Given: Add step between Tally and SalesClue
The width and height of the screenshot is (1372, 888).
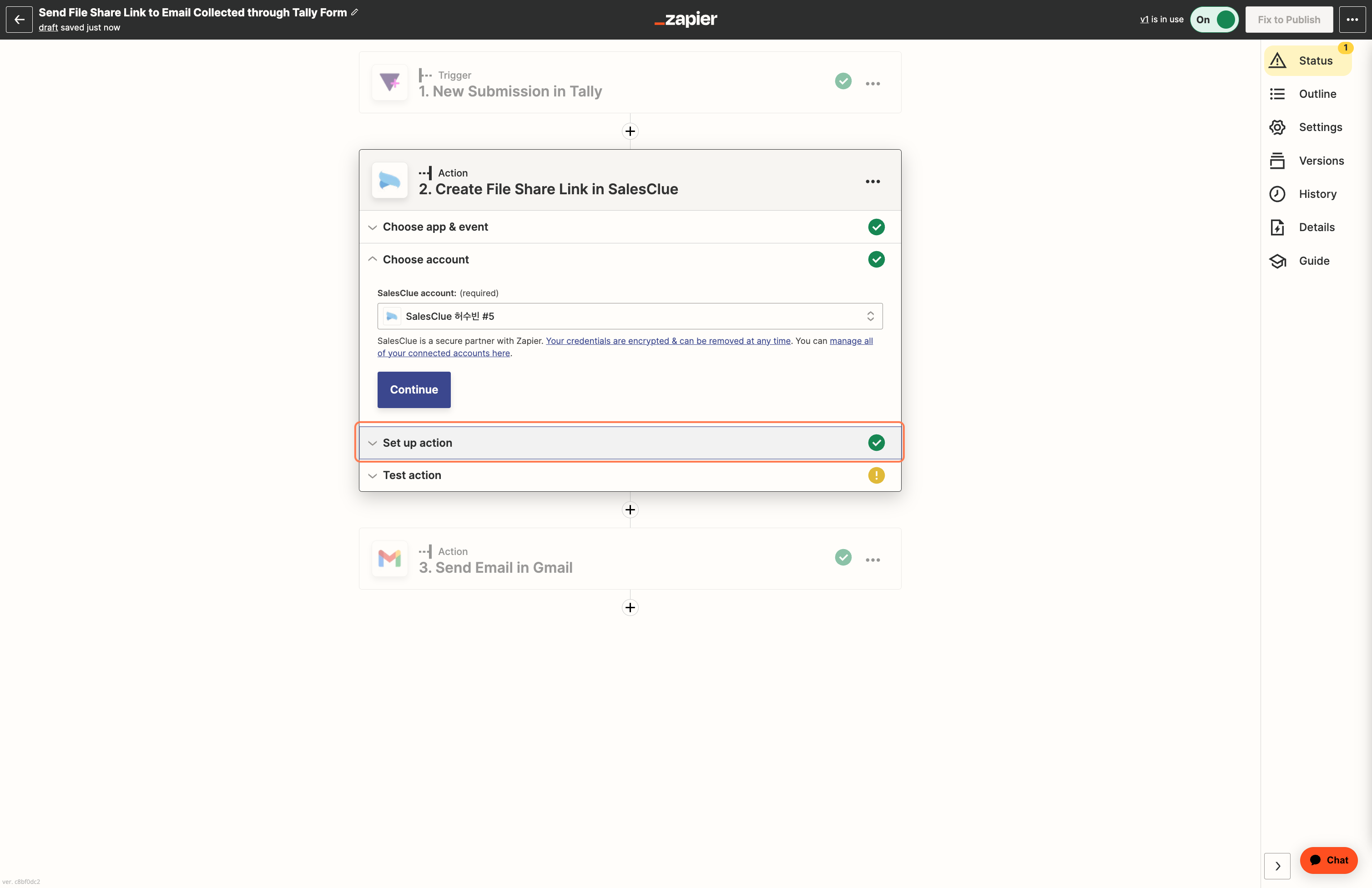Looking at the screenshot, I should [630, 131].
